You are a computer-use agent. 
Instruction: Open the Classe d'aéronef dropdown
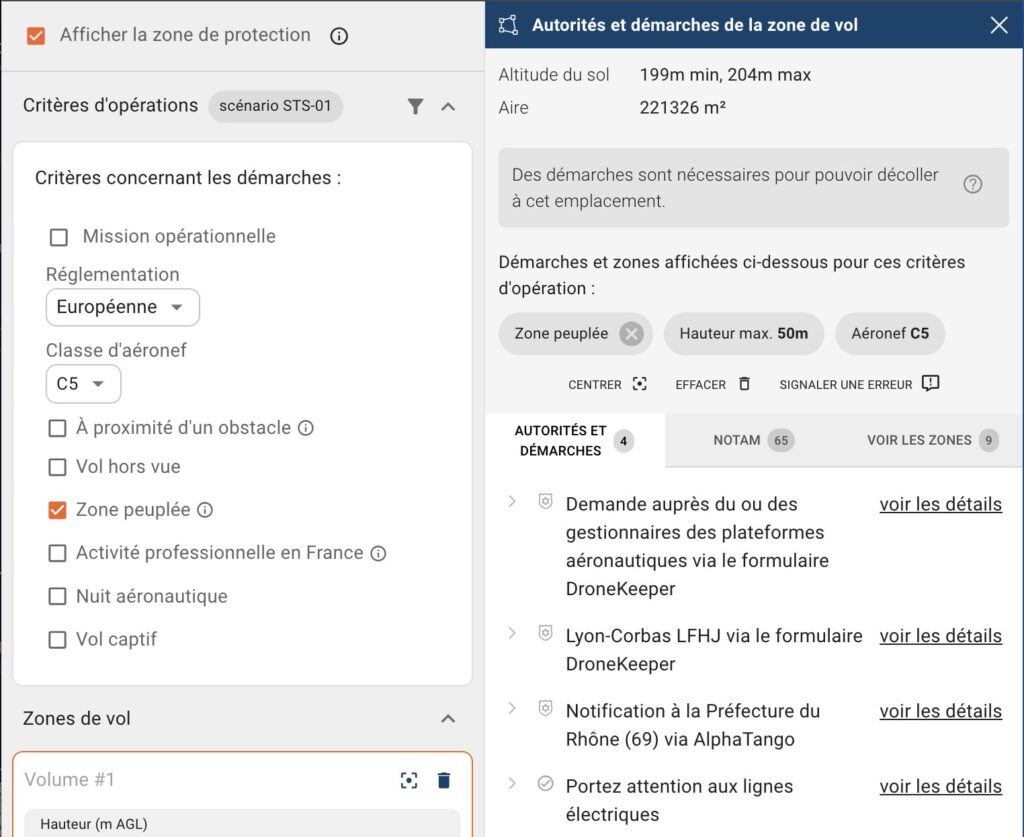pos(83,384)
